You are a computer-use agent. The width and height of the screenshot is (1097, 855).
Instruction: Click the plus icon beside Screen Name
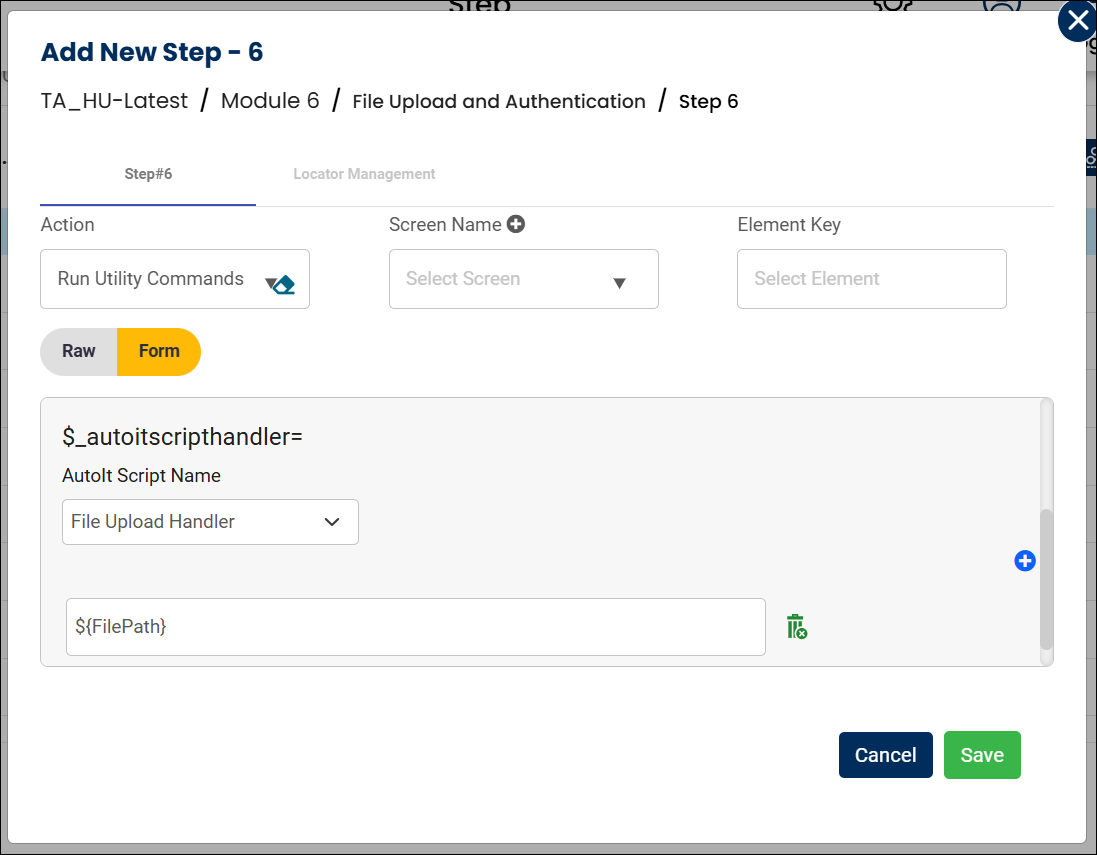tap(516, 225)
